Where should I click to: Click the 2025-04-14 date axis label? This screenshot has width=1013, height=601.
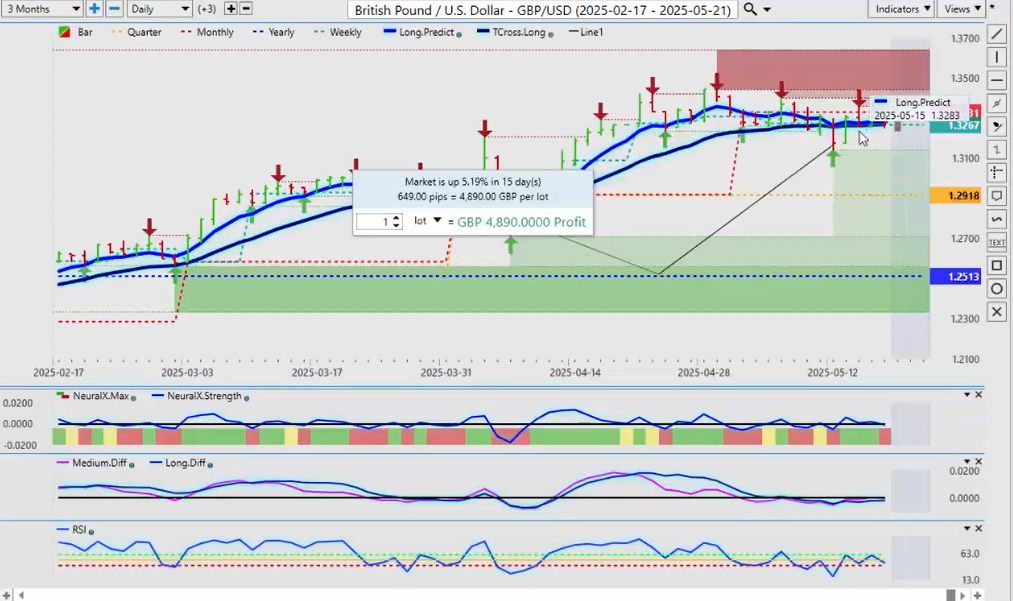click(575, 373)
